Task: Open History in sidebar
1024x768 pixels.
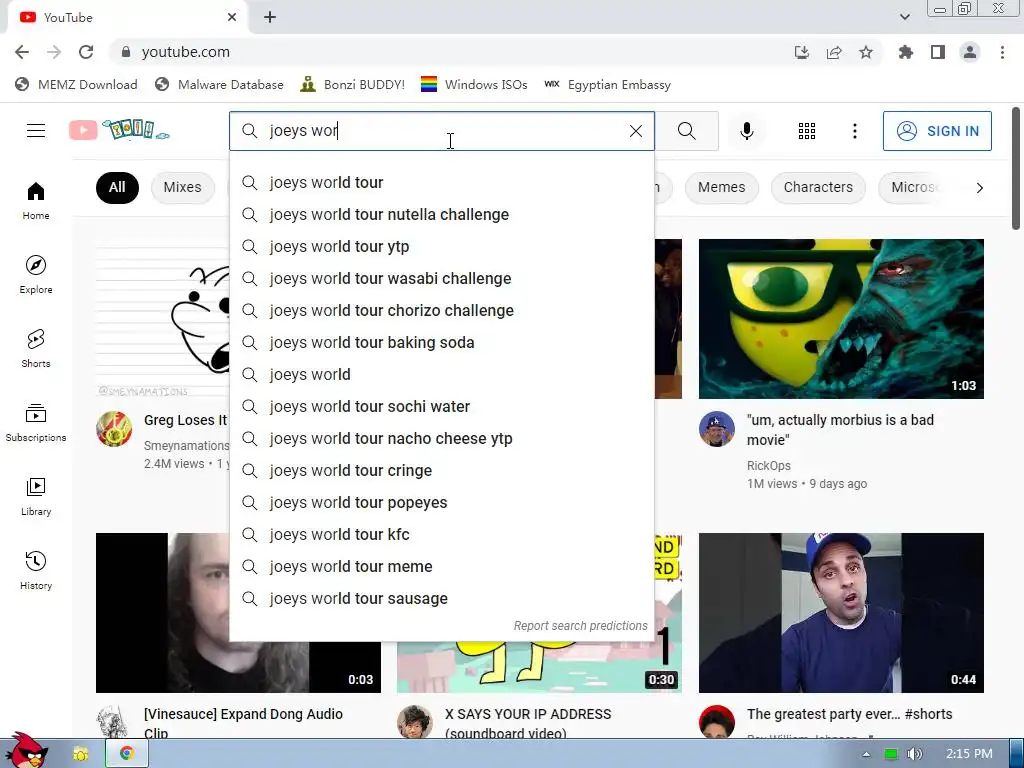Action: [x=36, y=570]
